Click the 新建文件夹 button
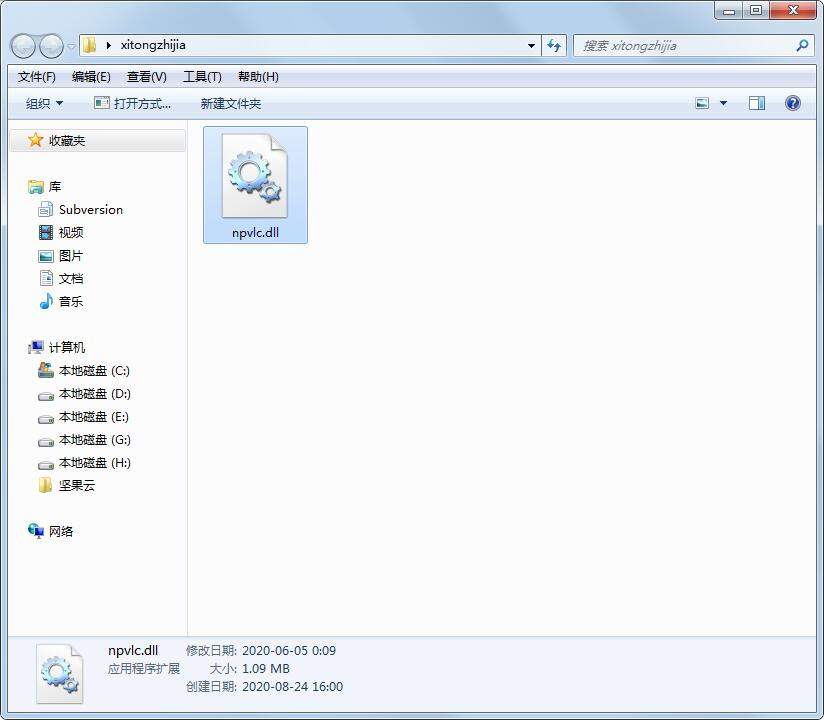 click(230, 102)
